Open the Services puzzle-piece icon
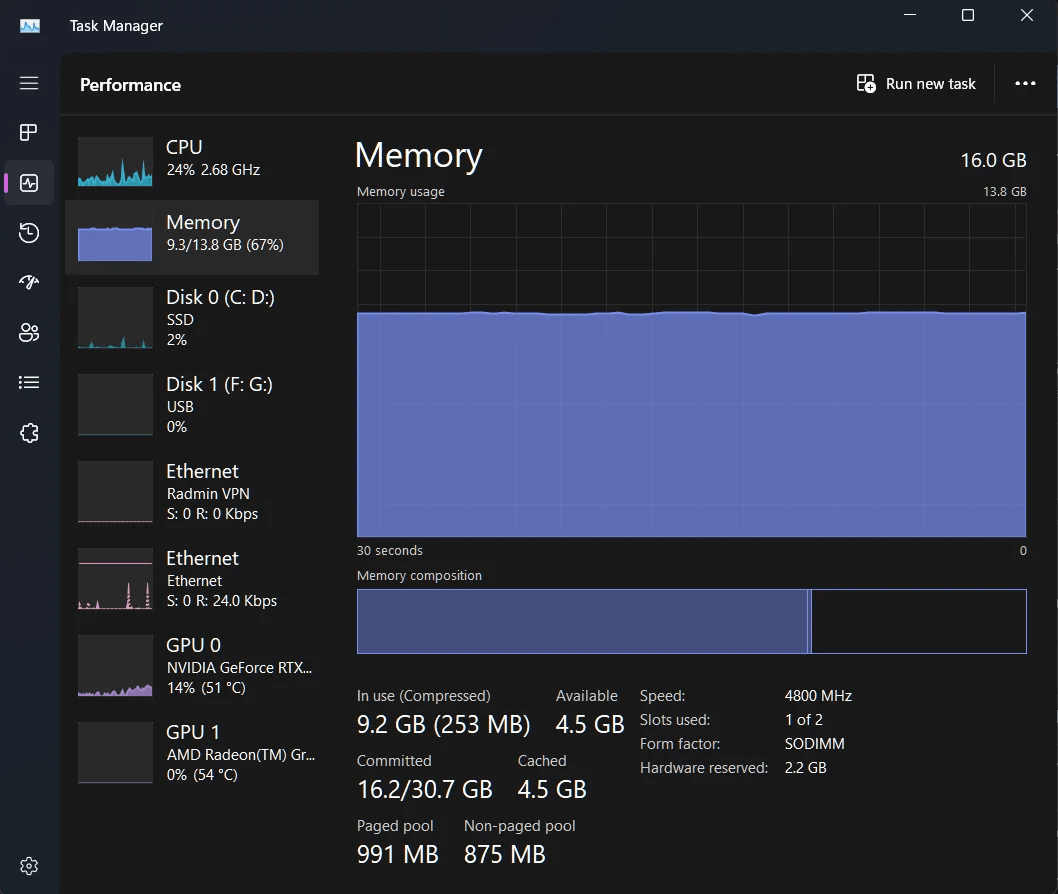The image size is (1058, 894). (29, 432)
